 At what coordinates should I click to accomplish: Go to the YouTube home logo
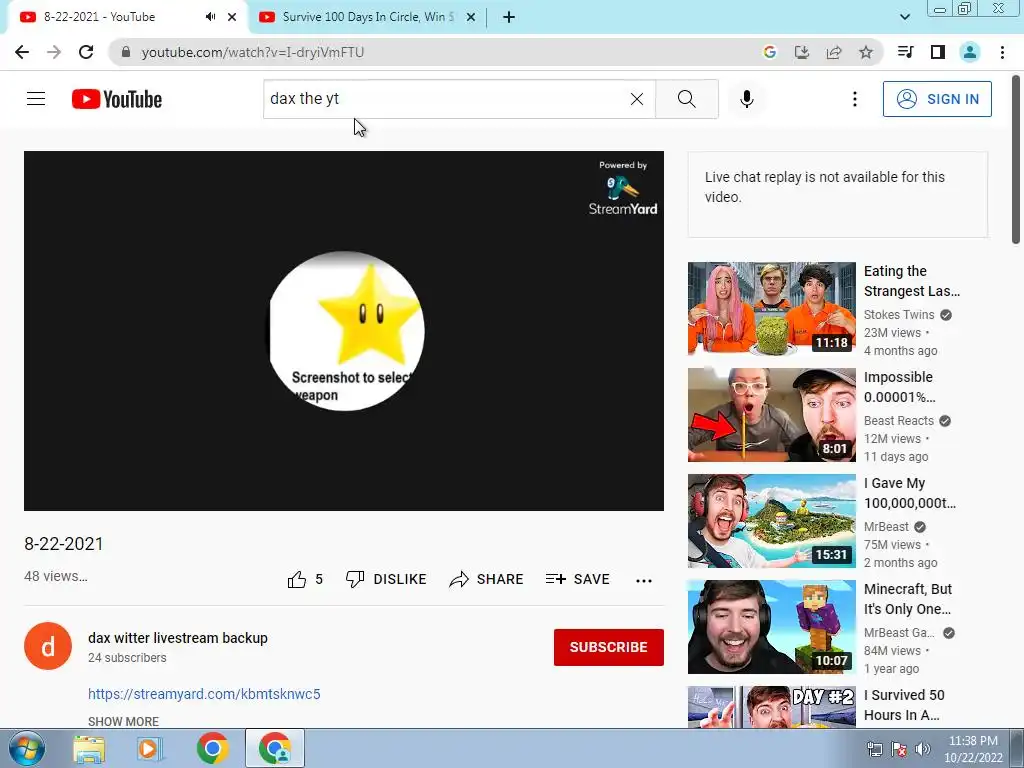[x=117, y=99]
